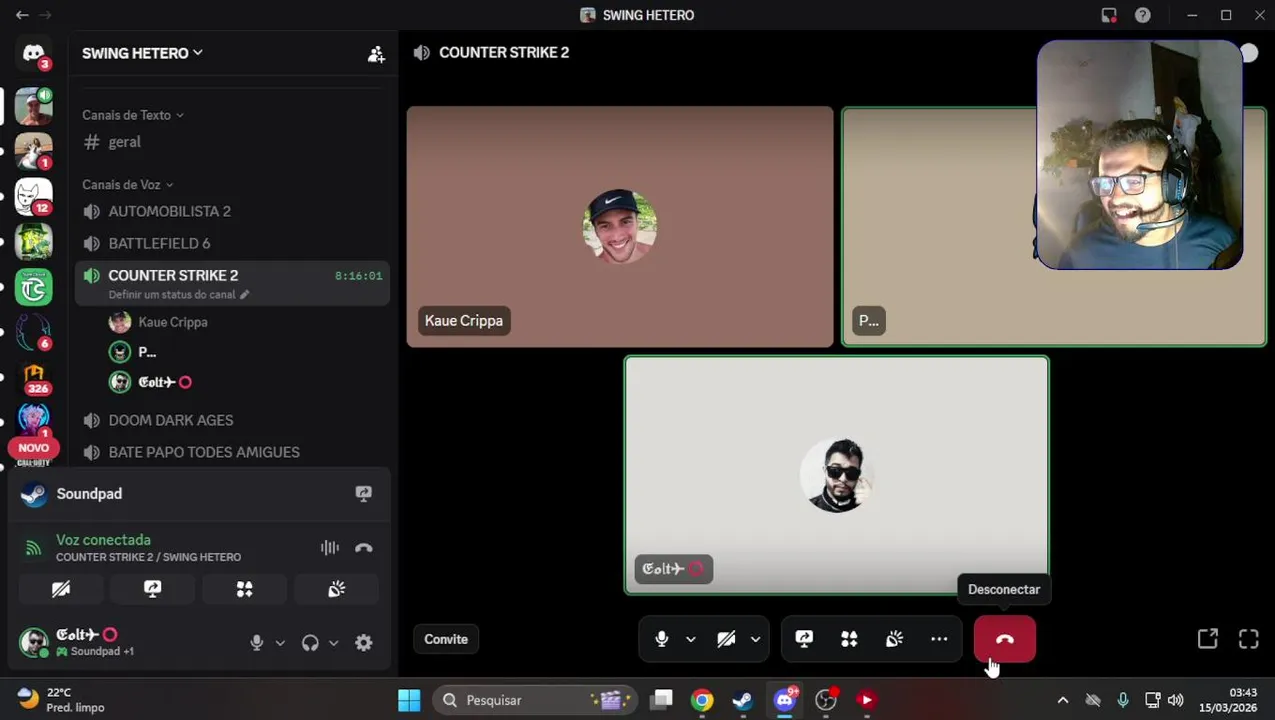Toggle noise suppression waveform icon
This screenshot has height=720, width=1275.
(329, 548)
